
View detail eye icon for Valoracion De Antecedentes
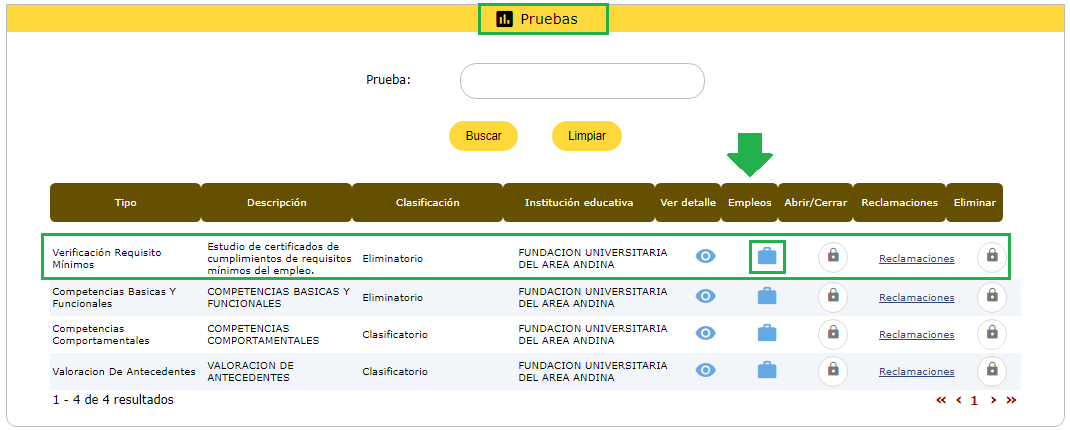(x=705, y=370)
